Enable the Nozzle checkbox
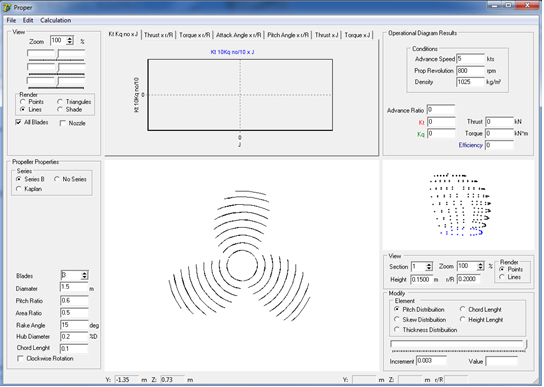 coord(63,123)
